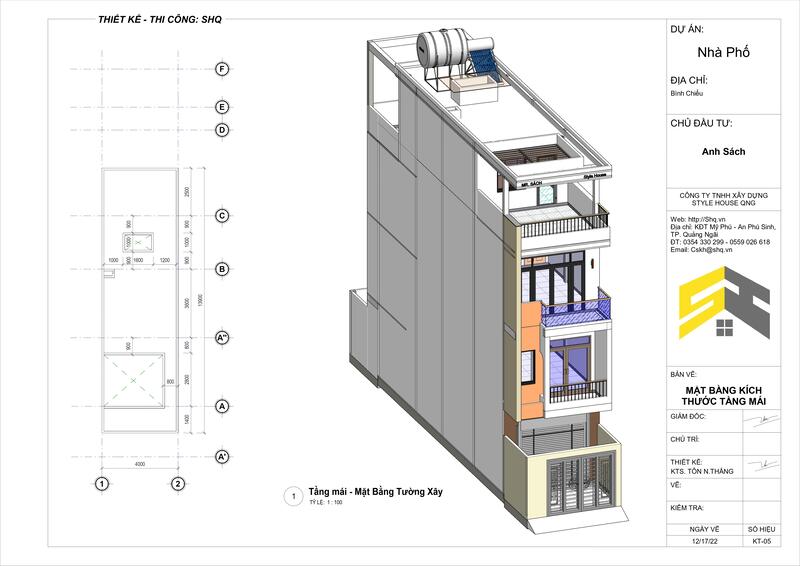Select the front gate of the house
800x566 pixels.
point(579,483)
